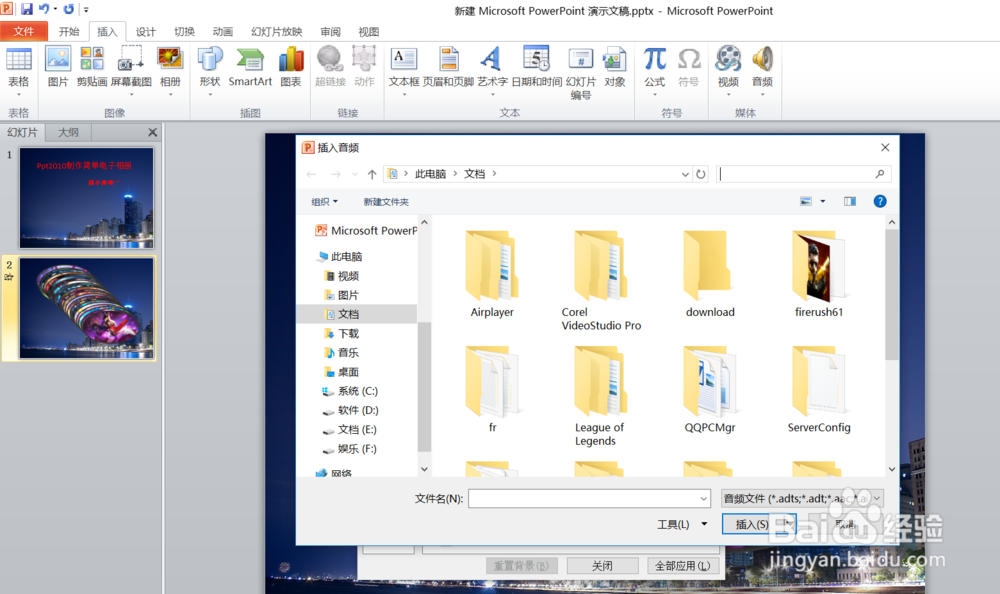Click New Folder (新建文件夹)
The image size is (1000, 594).
click(x=386, y=202)
